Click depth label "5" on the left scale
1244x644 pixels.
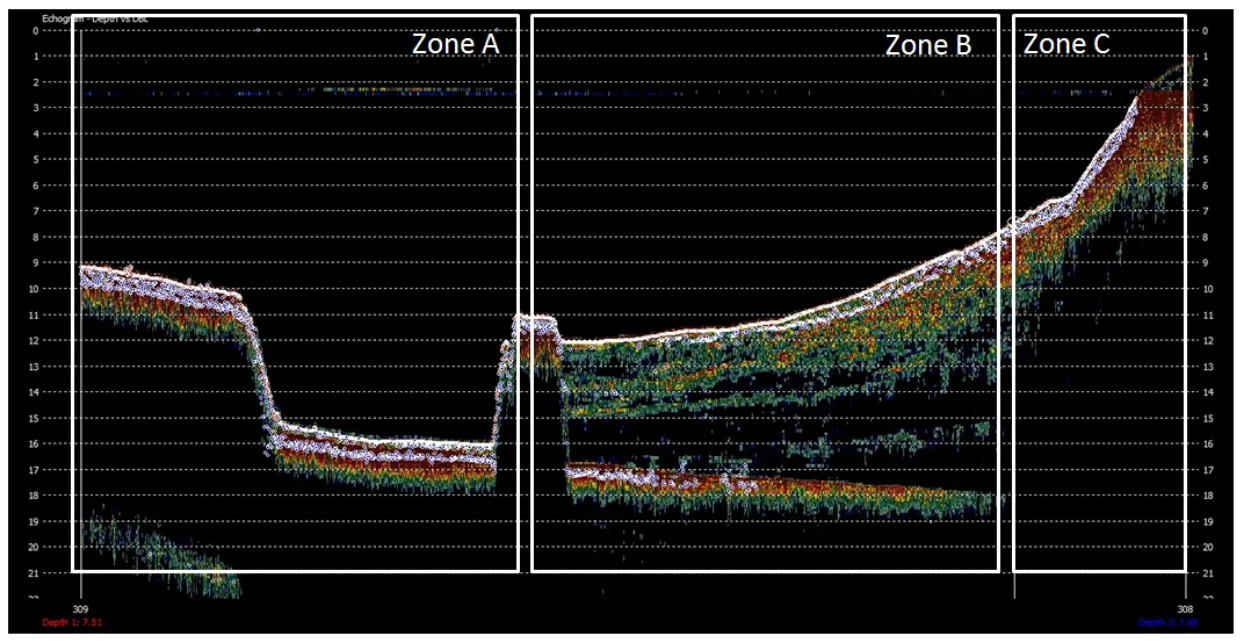tap(35, 159)
